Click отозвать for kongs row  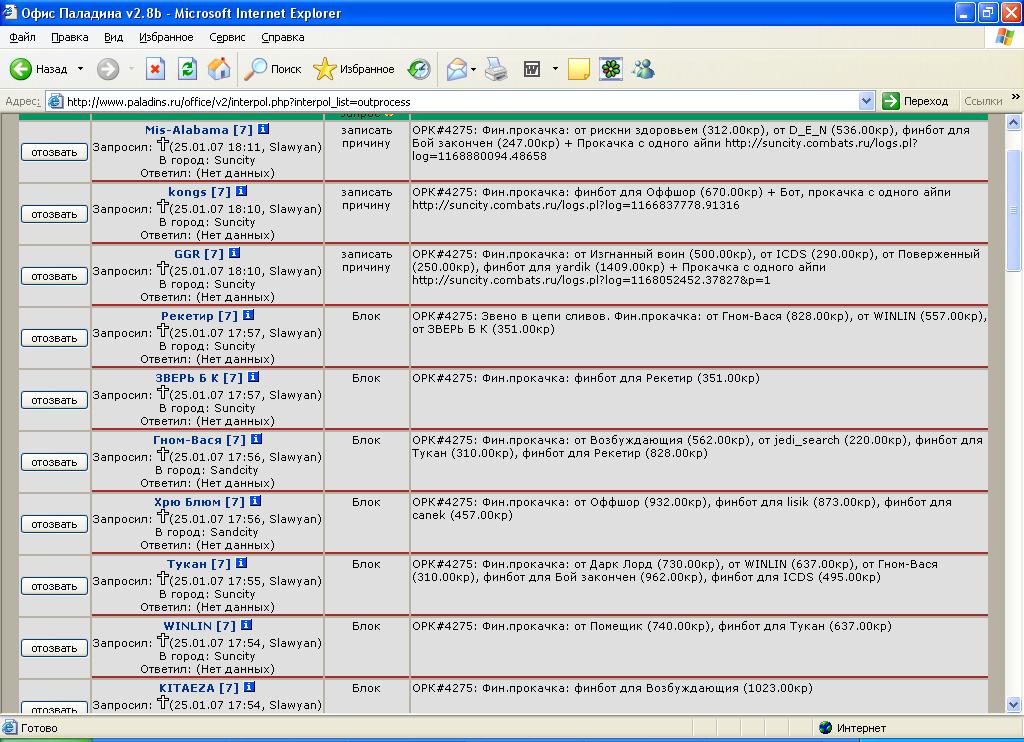pyautogui.click(x=54, y=214)
